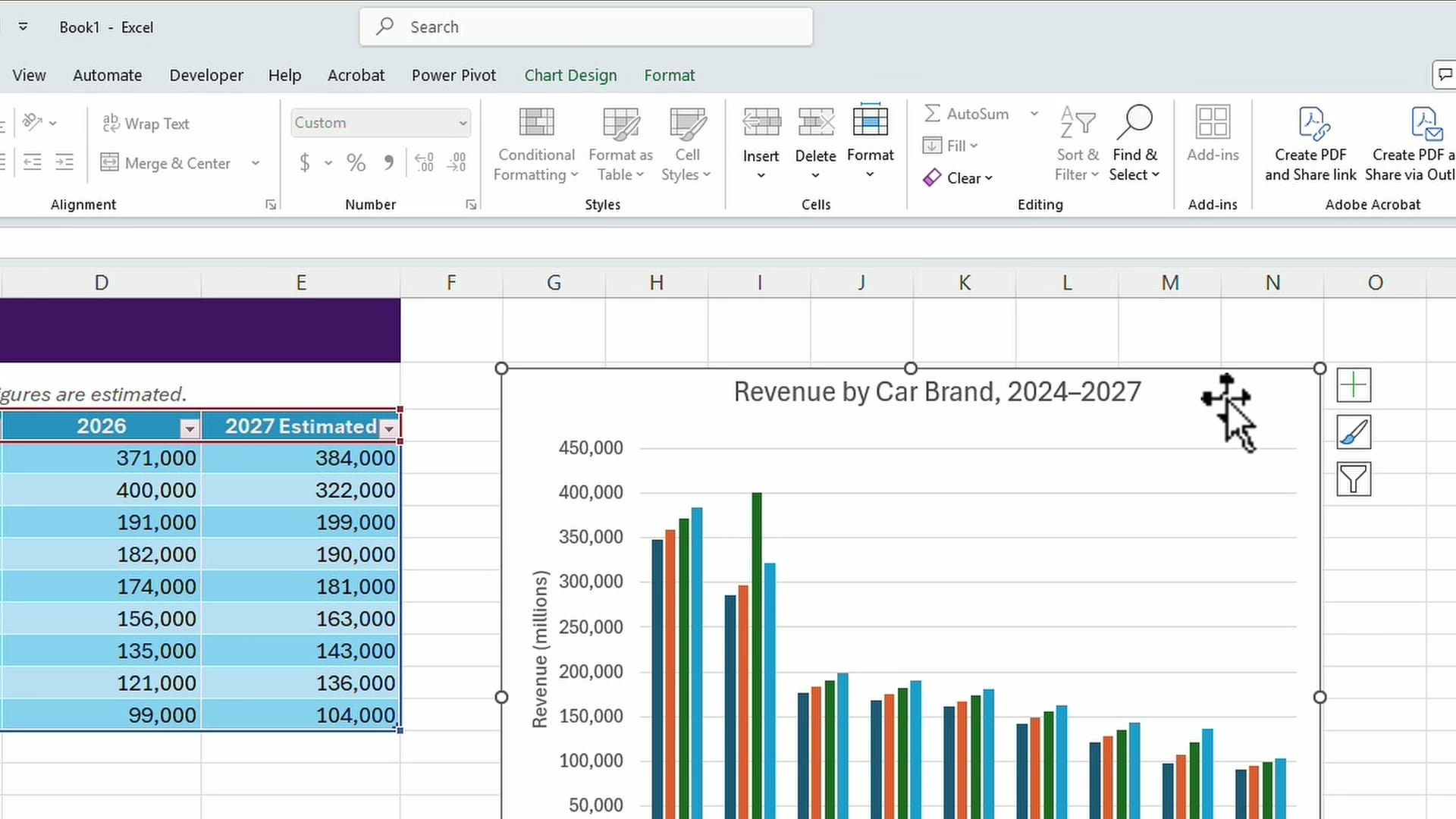Open Find & Select magnifier
This screenshot has height=819, width=1456.
[1134, 144]
